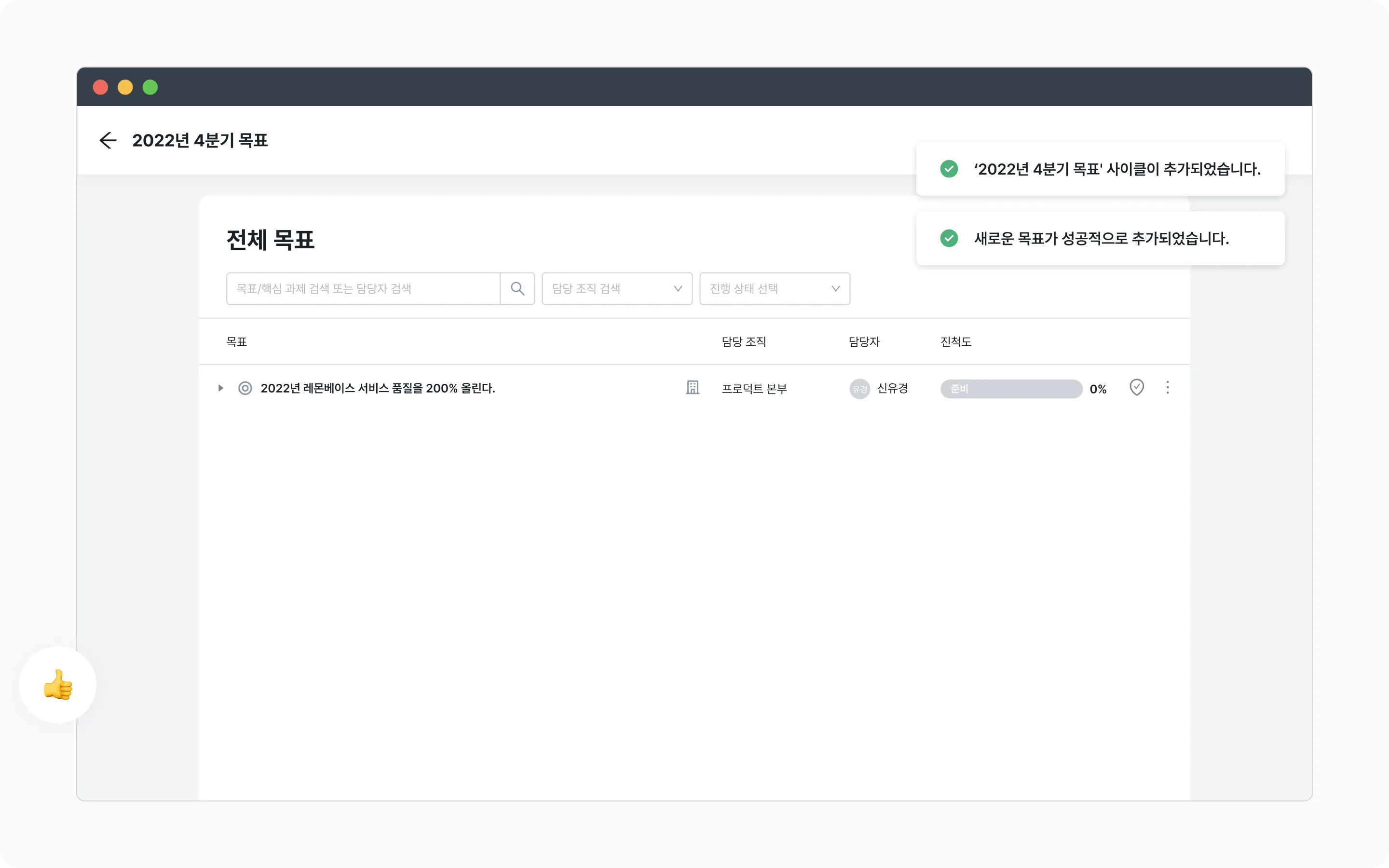Click the 프로덕트 본부 organization cell
The height and width of the screenshot is (868, 1389).
tap(754, 389)
